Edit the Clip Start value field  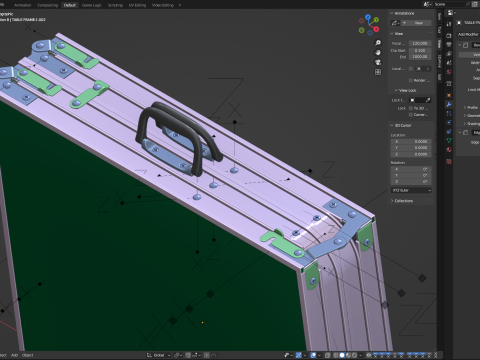click(x=420, y=50)
